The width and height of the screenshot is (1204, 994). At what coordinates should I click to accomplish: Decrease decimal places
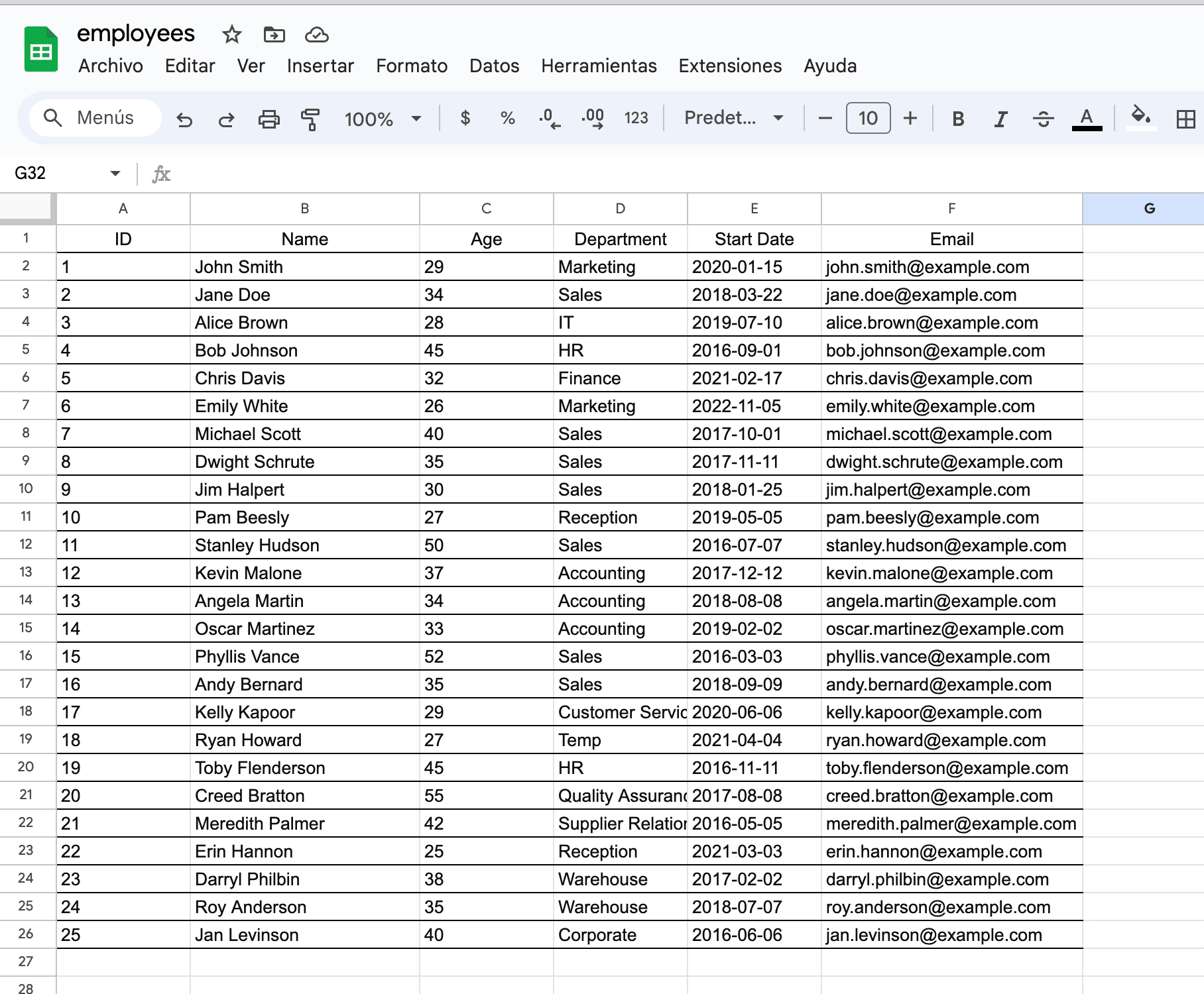[x=549, y=119]
